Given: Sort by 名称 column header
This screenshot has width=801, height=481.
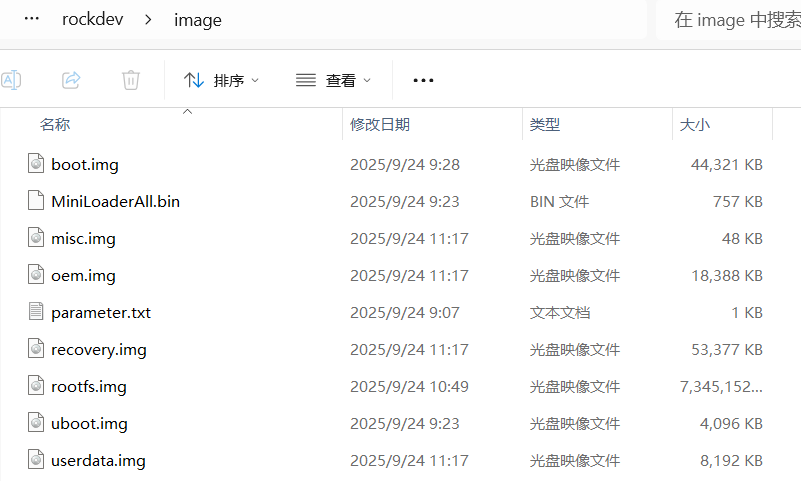Looking at the screenshot, I should click(55, 125).
